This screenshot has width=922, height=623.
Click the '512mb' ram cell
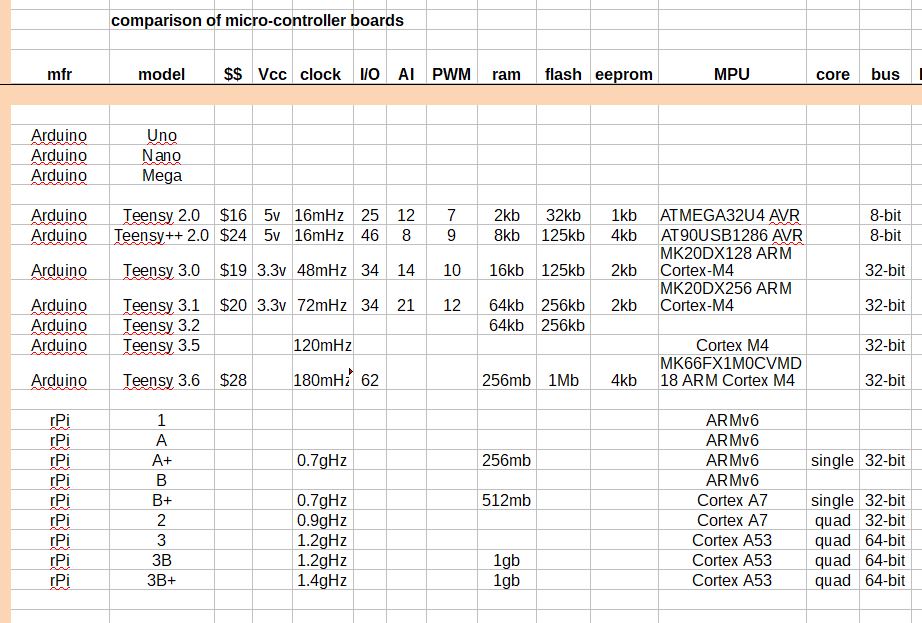(506, 501)
